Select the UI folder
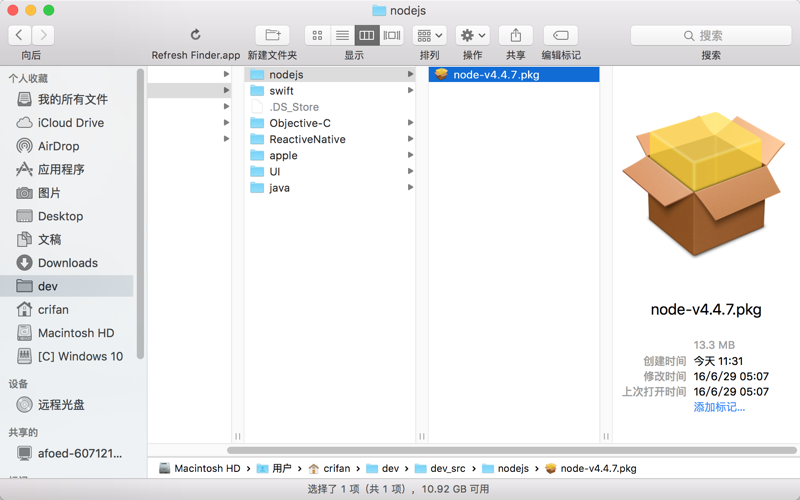Image resolution: width=800 pixels, height=500 pixels. pos(330,171)
